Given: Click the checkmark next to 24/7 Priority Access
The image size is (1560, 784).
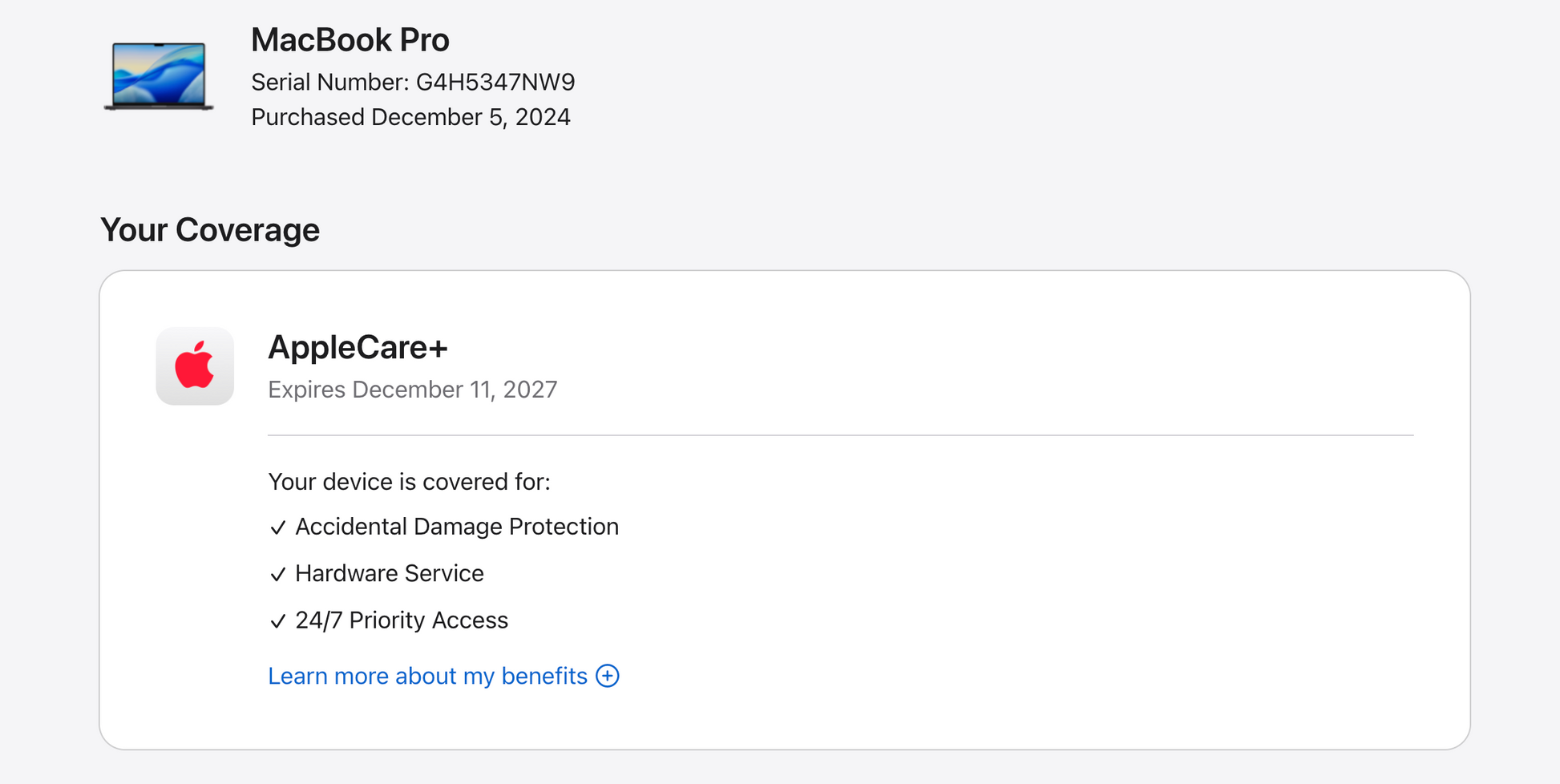Looking at the screenshot, I should (x=277, y=621).
